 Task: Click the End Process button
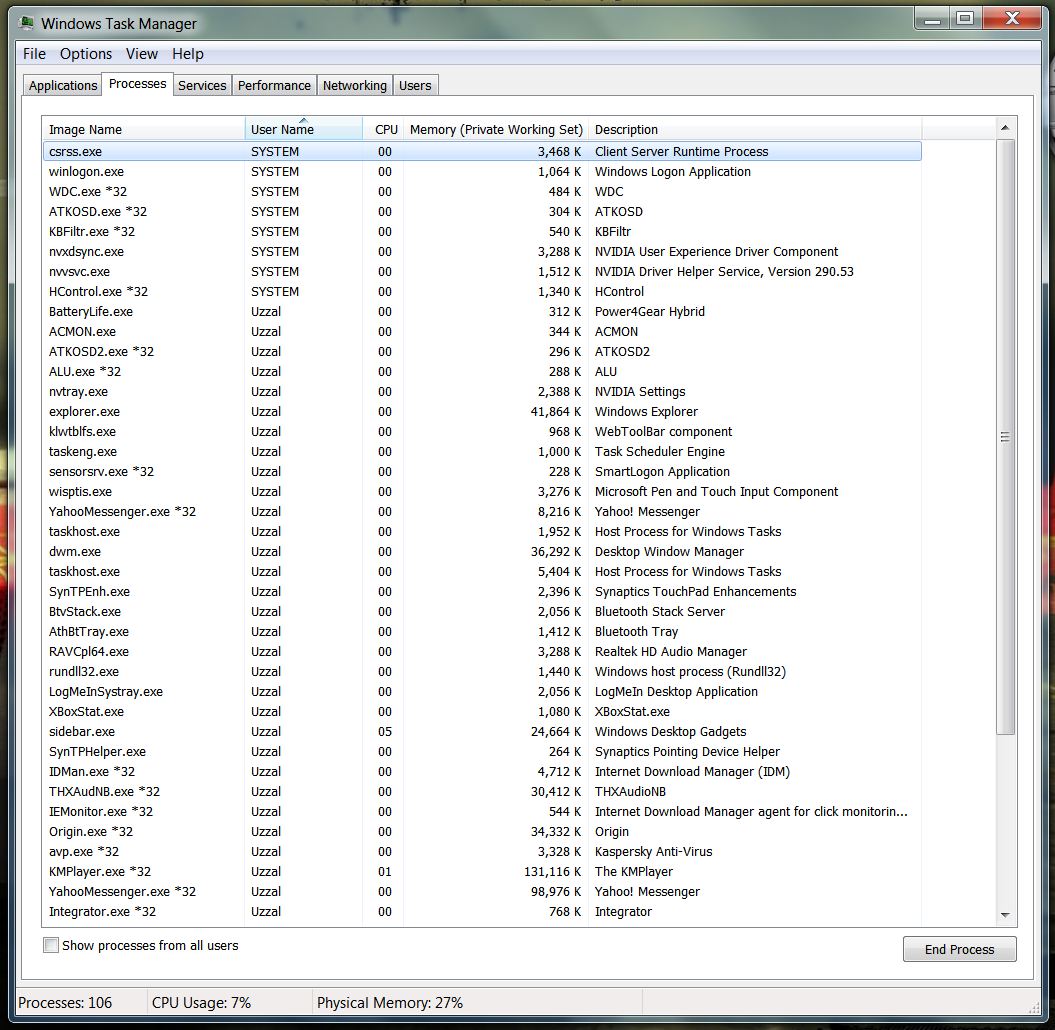959,949
